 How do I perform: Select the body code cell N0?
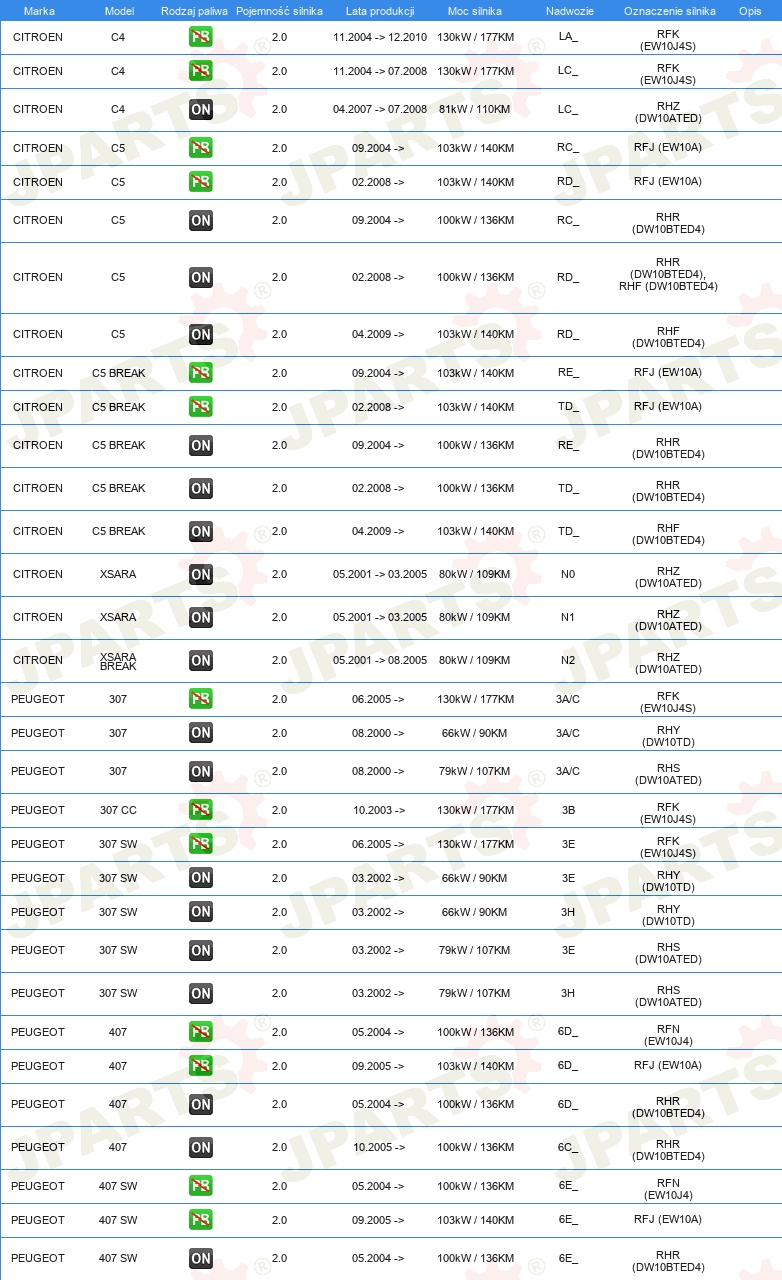pos(568,574)
